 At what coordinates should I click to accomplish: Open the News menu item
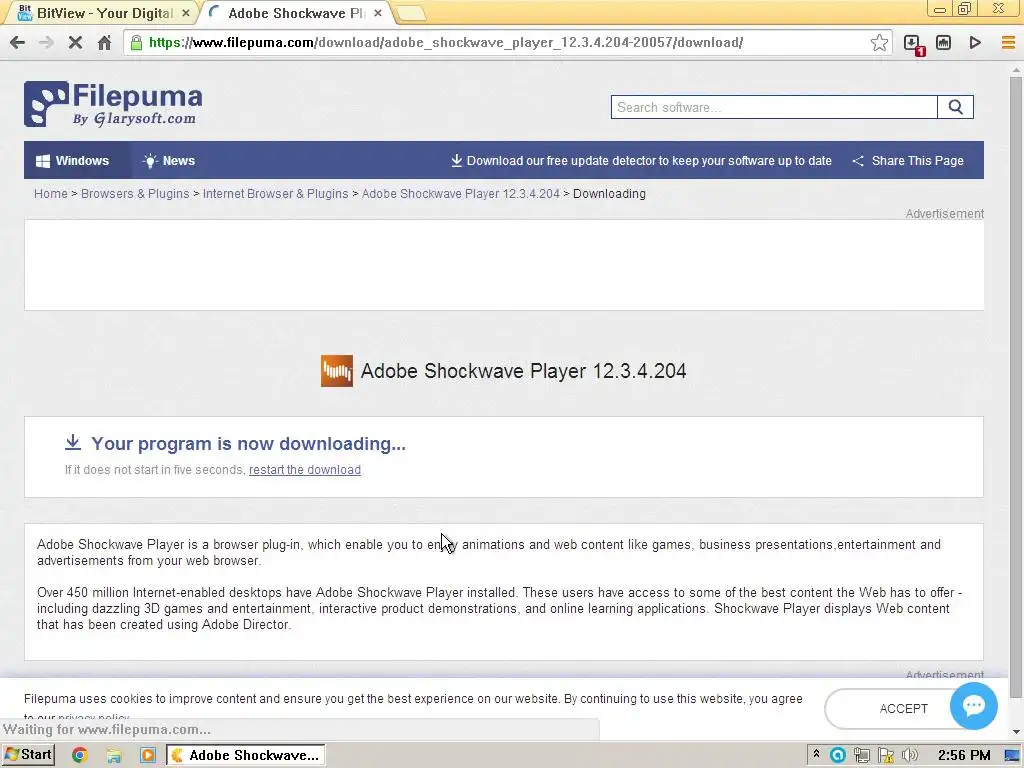tap(169, 161)
